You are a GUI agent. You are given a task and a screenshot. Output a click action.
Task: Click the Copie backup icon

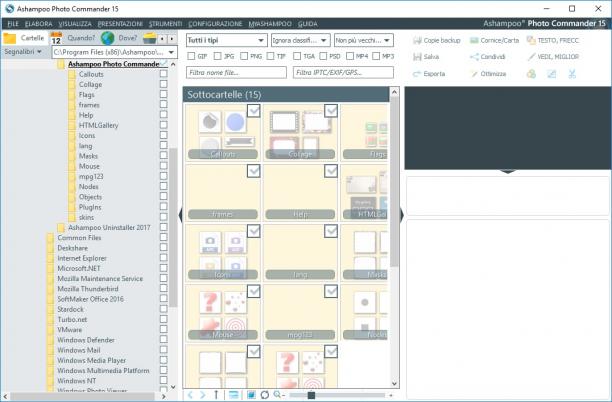coord(417,40)
